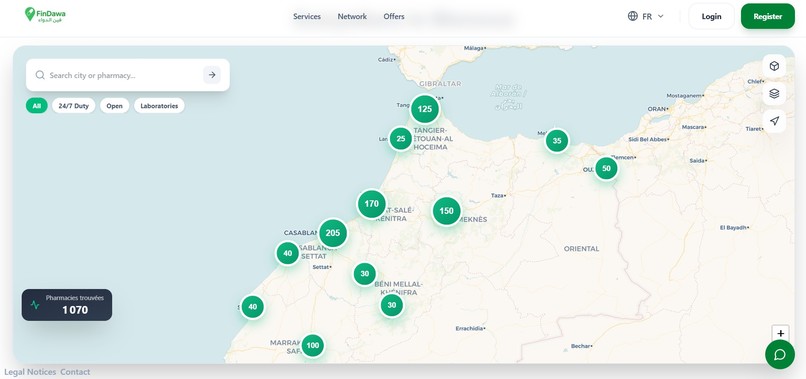Open the 50 cluster near Oujda
806x379 pixels.
tap(606, 168)
